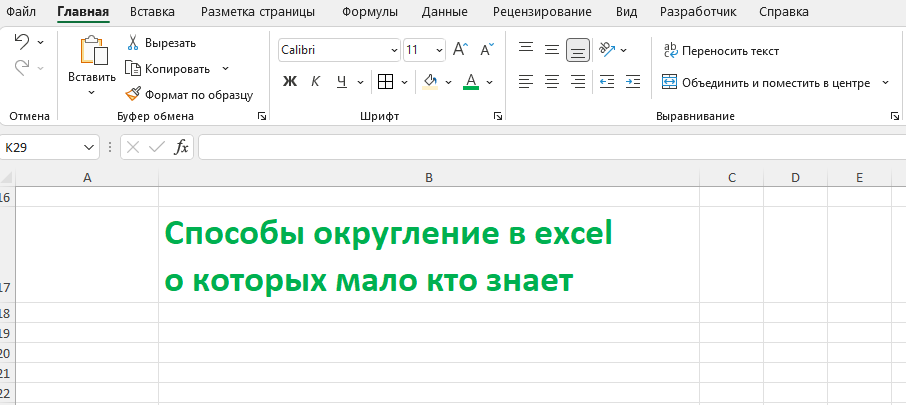Toggle bottom vertical alignment
This screenshot has width=906, height=405.
tap(578, 50)
